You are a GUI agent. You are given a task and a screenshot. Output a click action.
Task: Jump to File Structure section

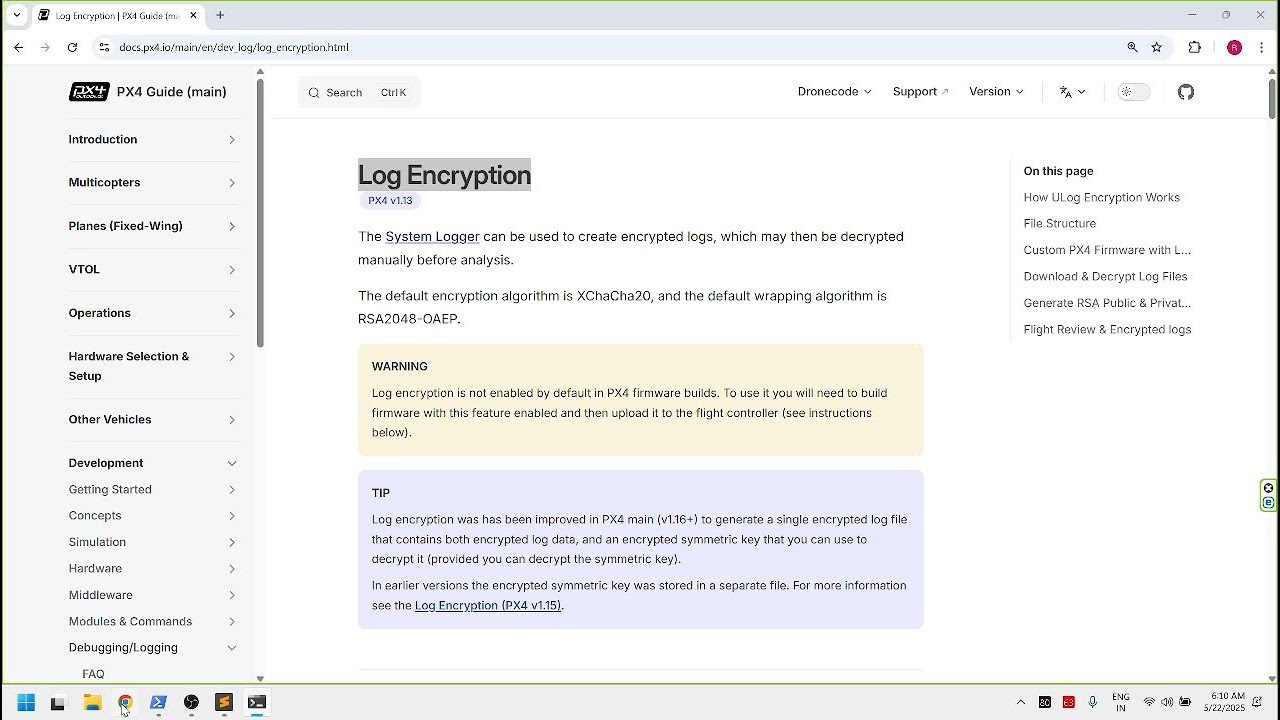(x=1059, y=224)
